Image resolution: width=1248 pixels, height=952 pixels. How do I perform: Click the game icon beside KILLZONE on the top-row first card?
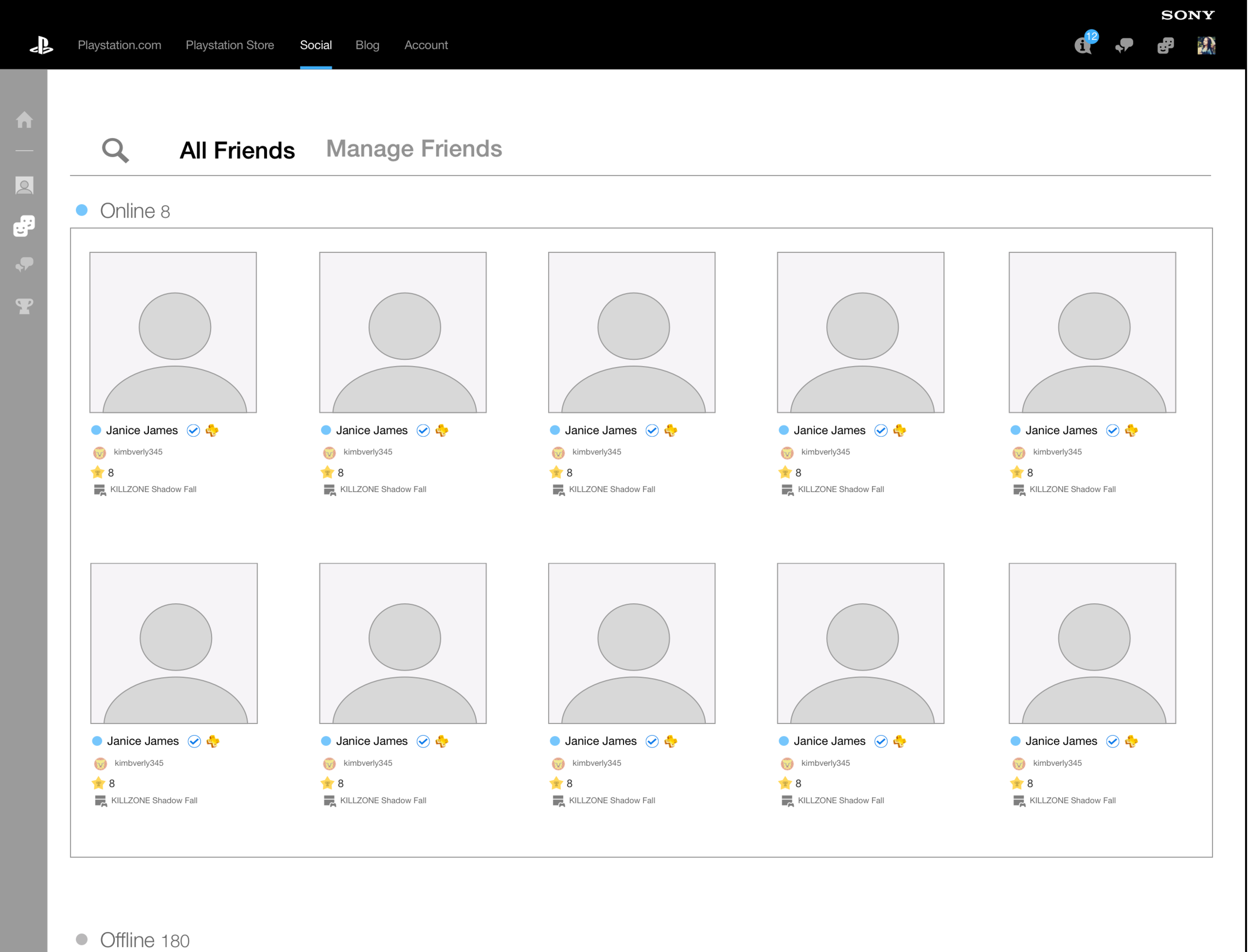pos(100,490)
